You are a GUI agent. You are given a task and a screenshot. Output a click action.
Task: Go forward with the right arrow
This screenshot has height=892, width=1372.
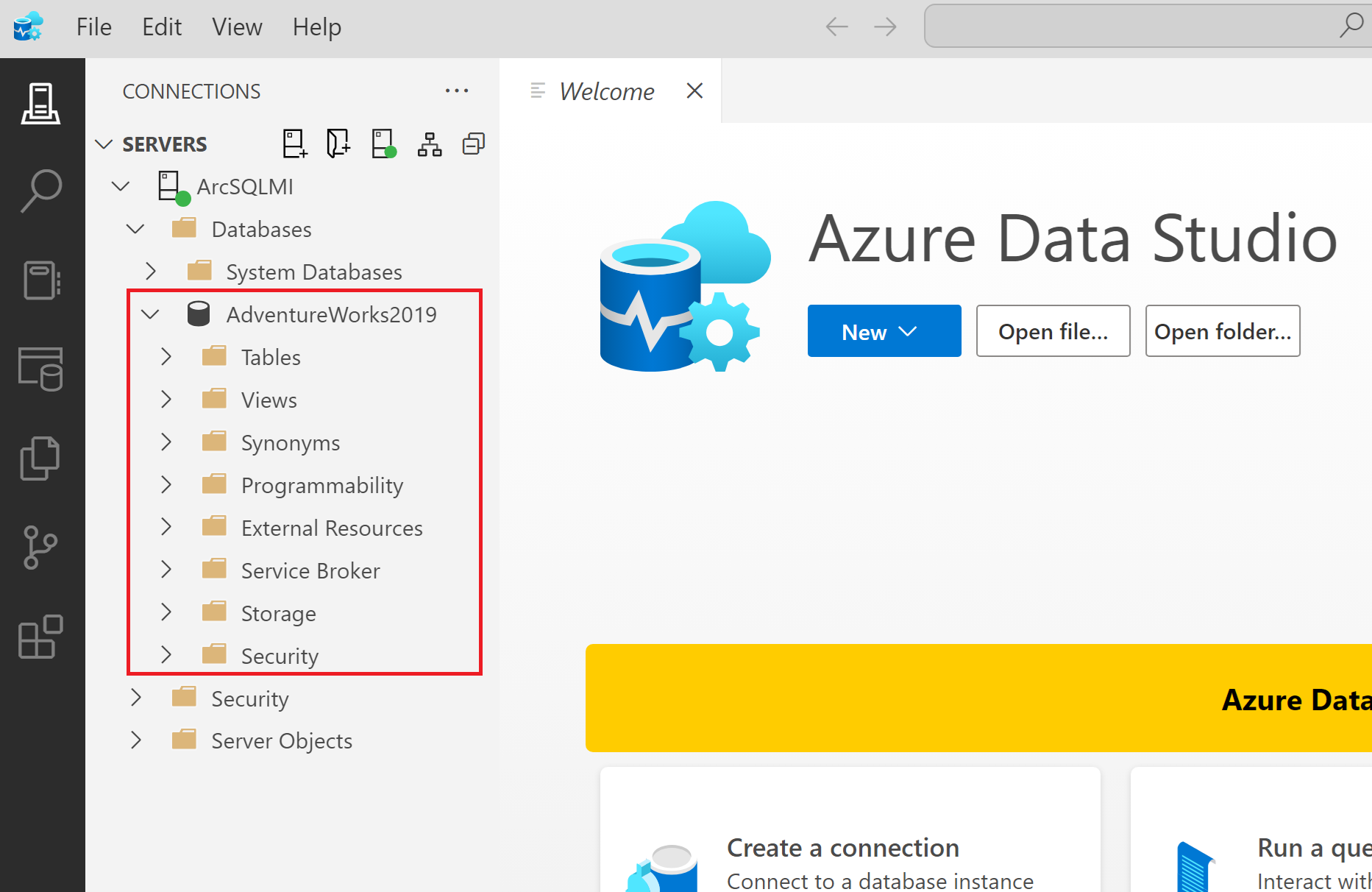pos(885,27)
